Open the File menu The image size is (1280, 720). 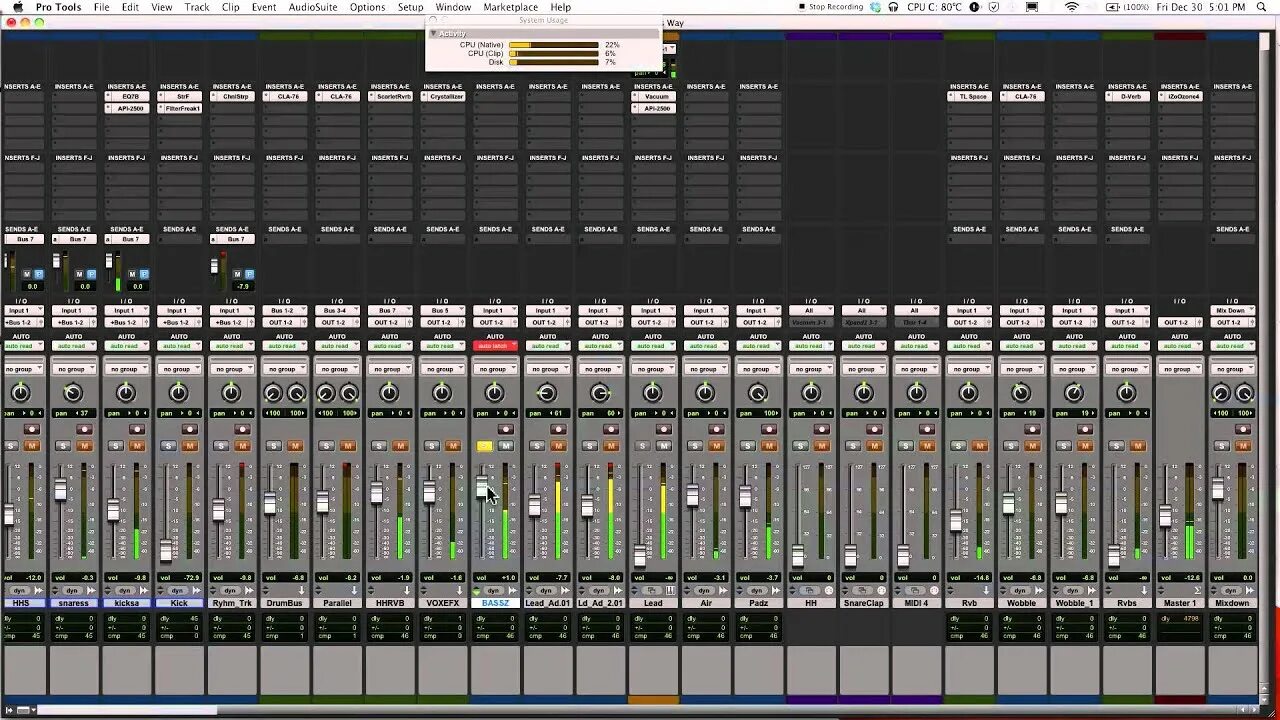101,7
